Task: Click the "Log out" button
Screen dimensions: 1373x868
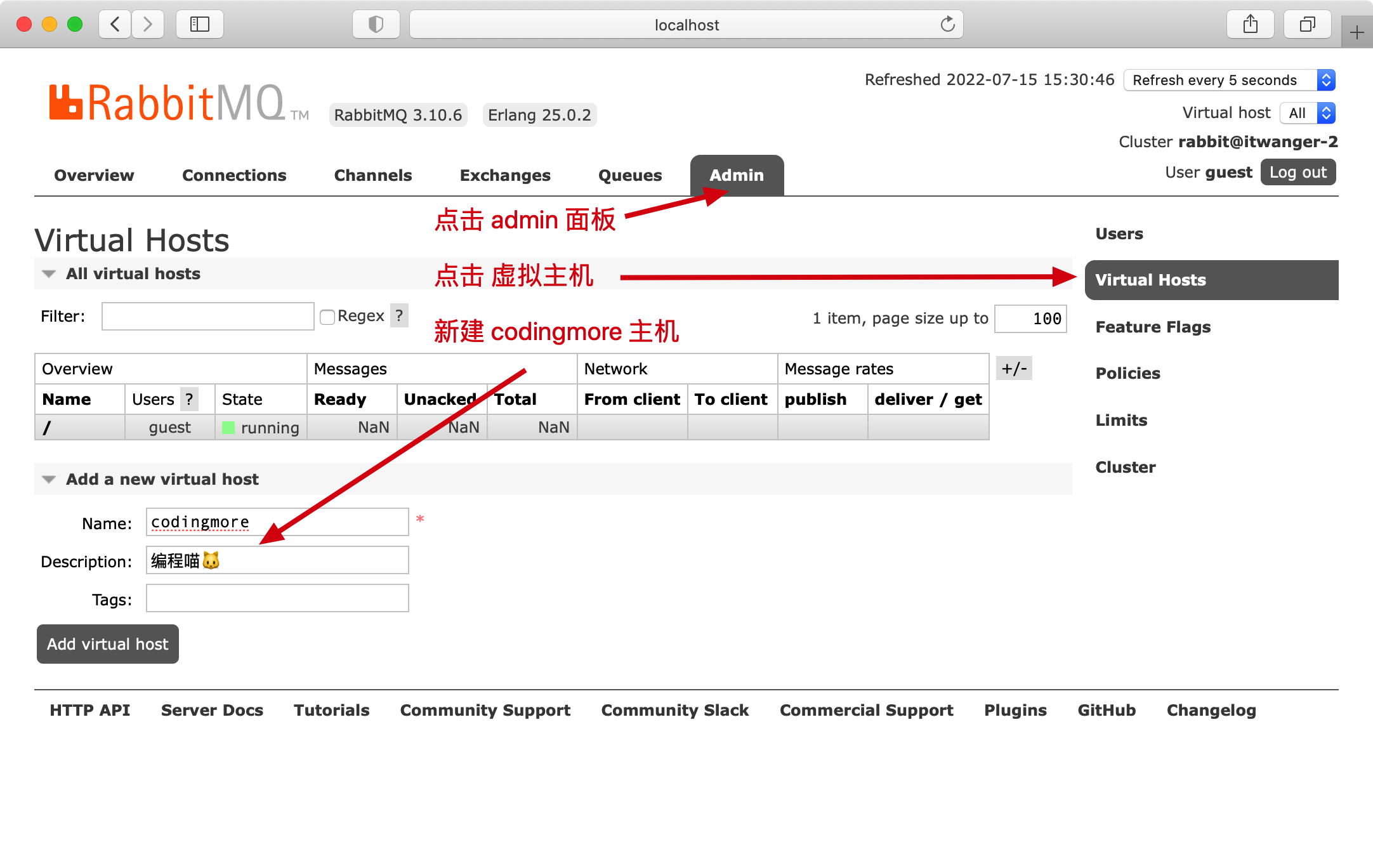Action: [x=1297, y=172]
